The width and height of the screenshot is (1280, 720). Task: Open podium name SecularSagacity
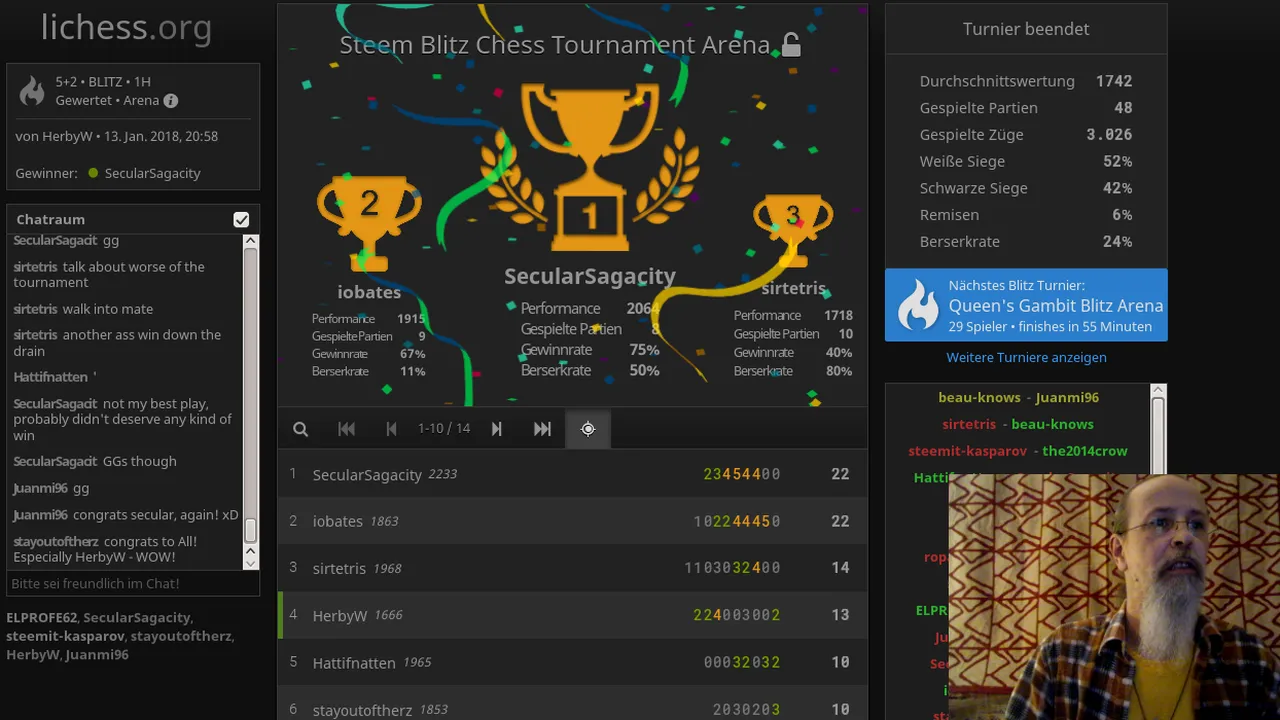pyautogui.click(x=590, y=276)
